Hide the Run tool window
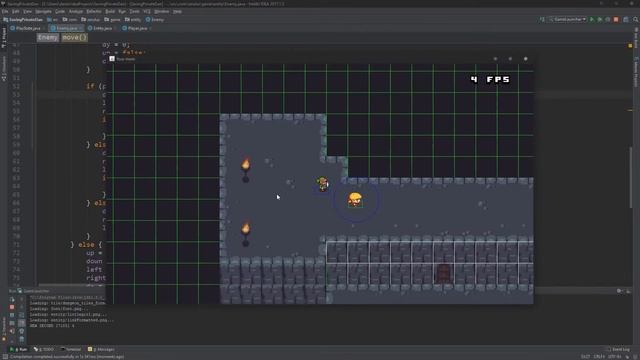This screenshot has height=360, width=640. 629,291
